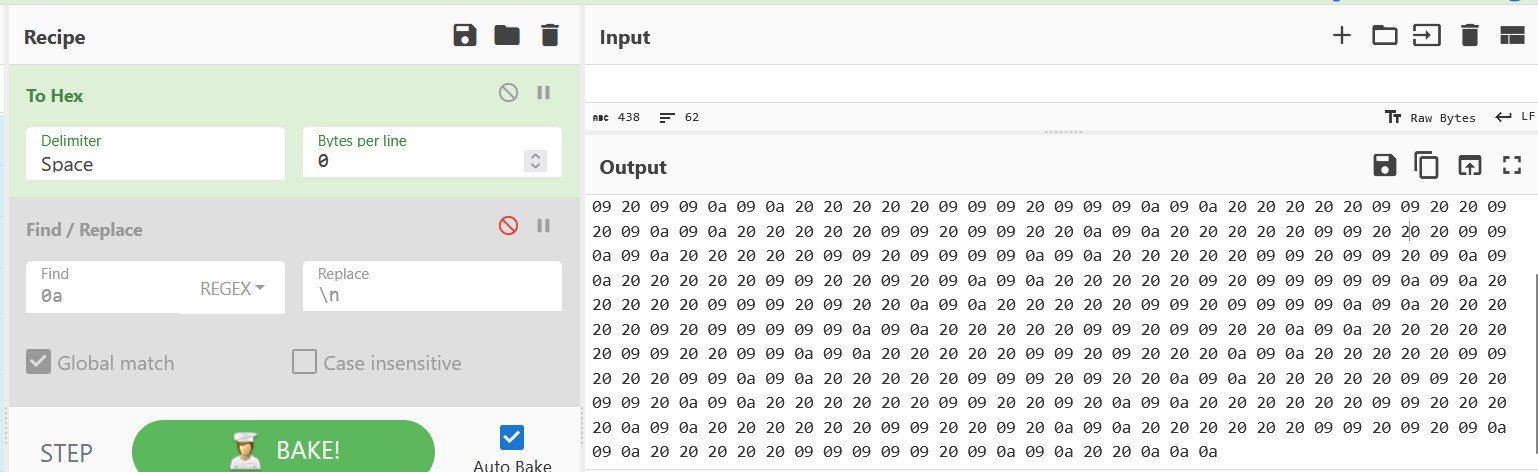The image size is (1538, 472).
Task: Maximise the output pane
Action: tap(1512, 166)
